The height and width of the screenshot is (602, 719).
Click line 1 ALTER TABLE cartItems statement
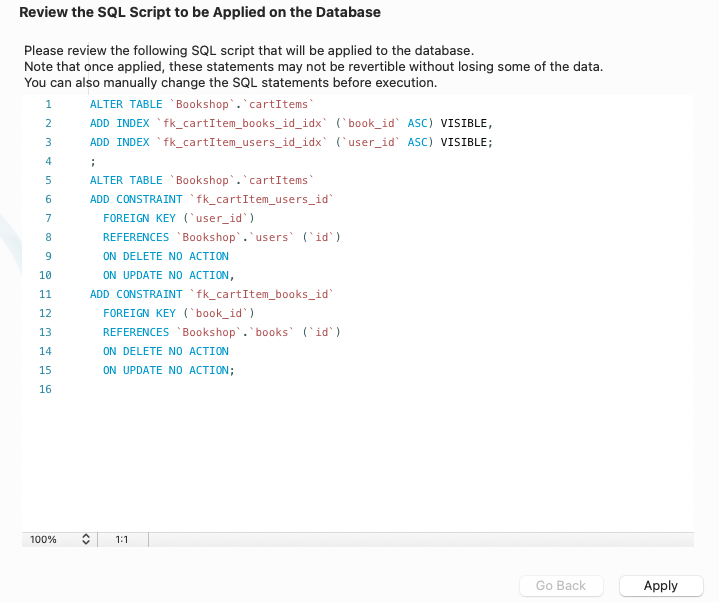201,104
